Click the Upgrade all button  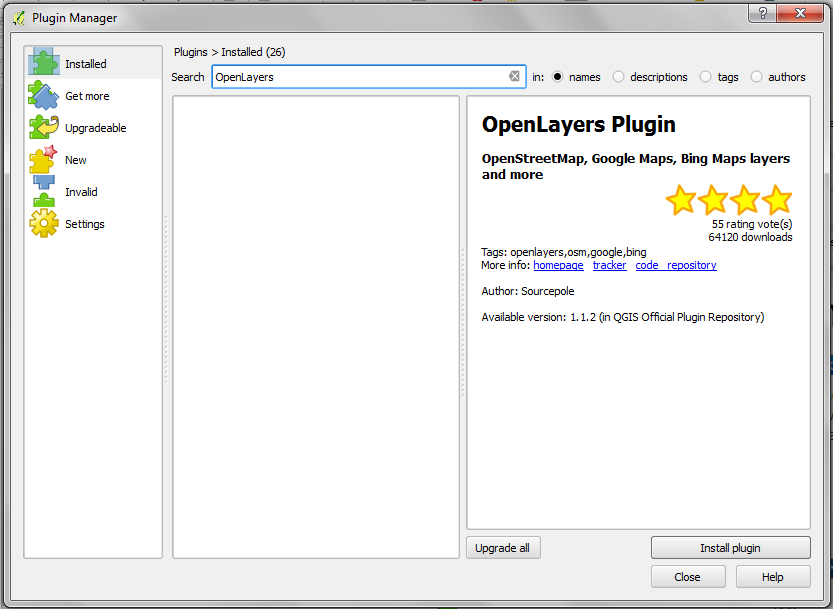tap(503, 548)
